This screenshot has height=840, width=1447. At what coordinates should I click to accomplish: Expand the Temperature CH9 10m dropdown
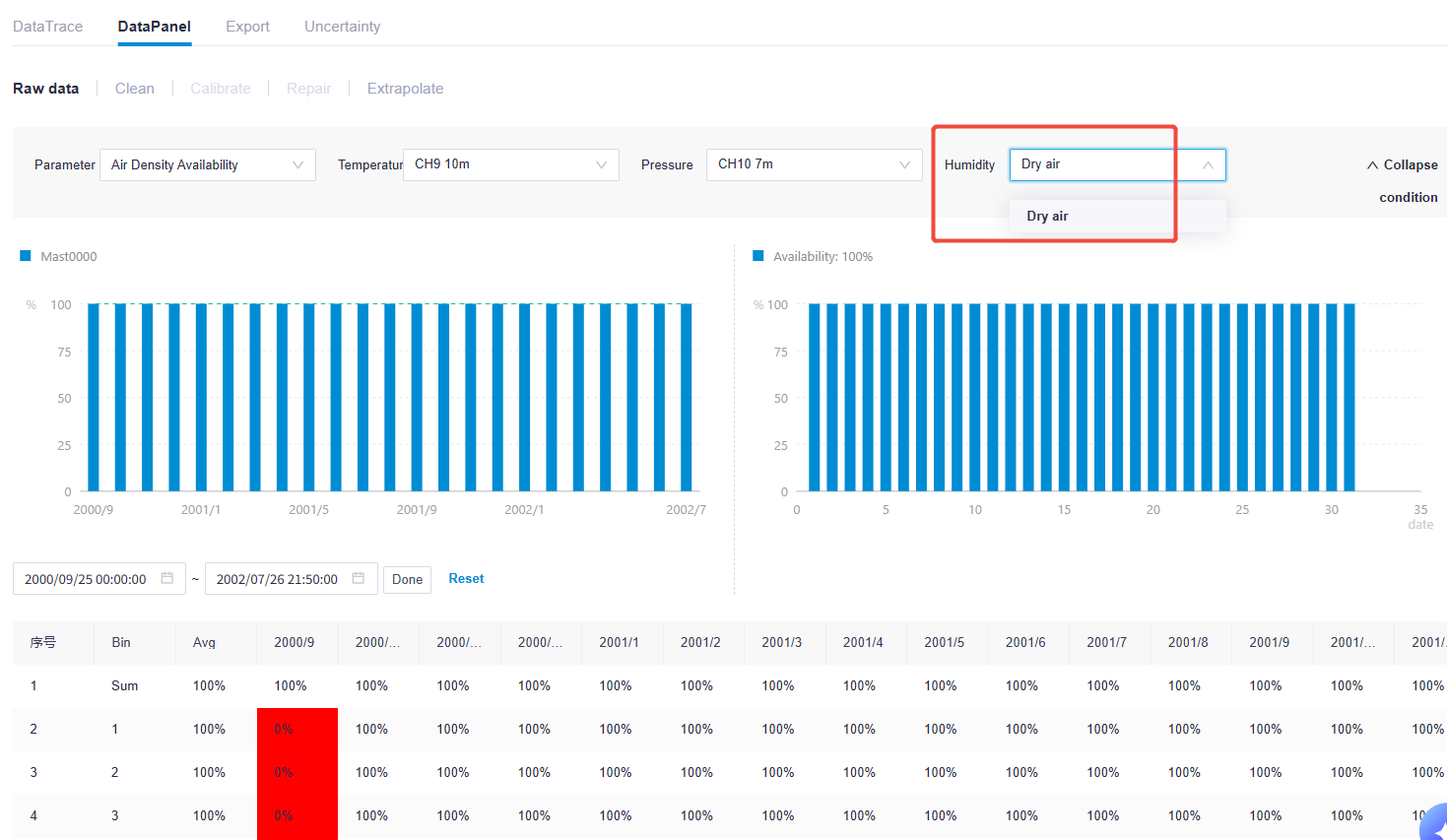pyautogui.click(x=510, y=164)
